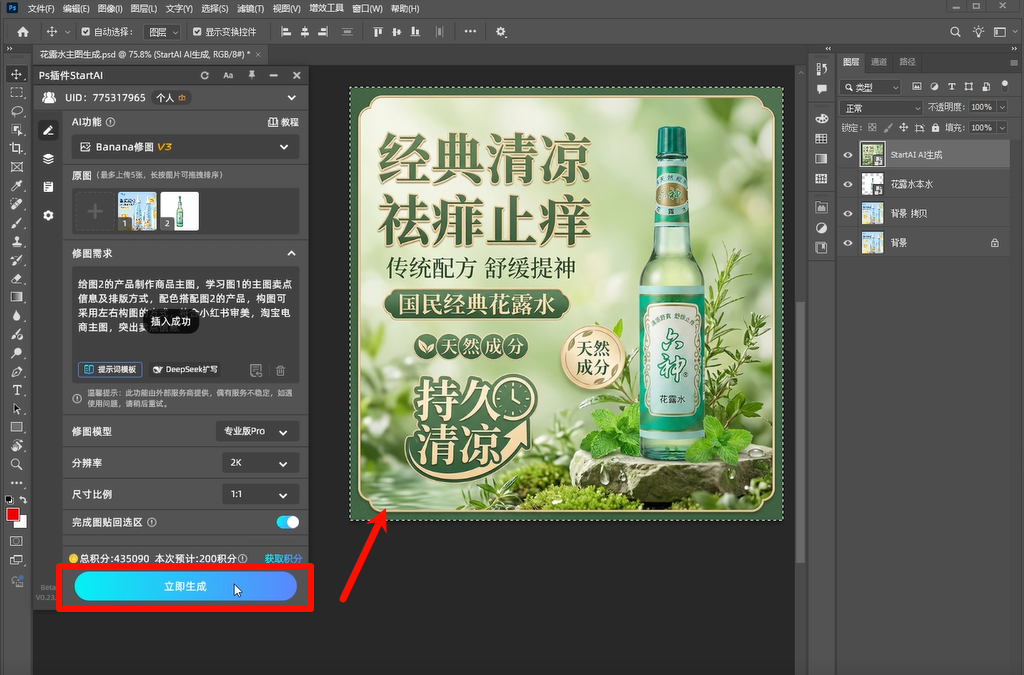Switch to the 通道 tab
Image resolution: width=1024 pixels, height=675 pixels.
[x=878, y=63]
